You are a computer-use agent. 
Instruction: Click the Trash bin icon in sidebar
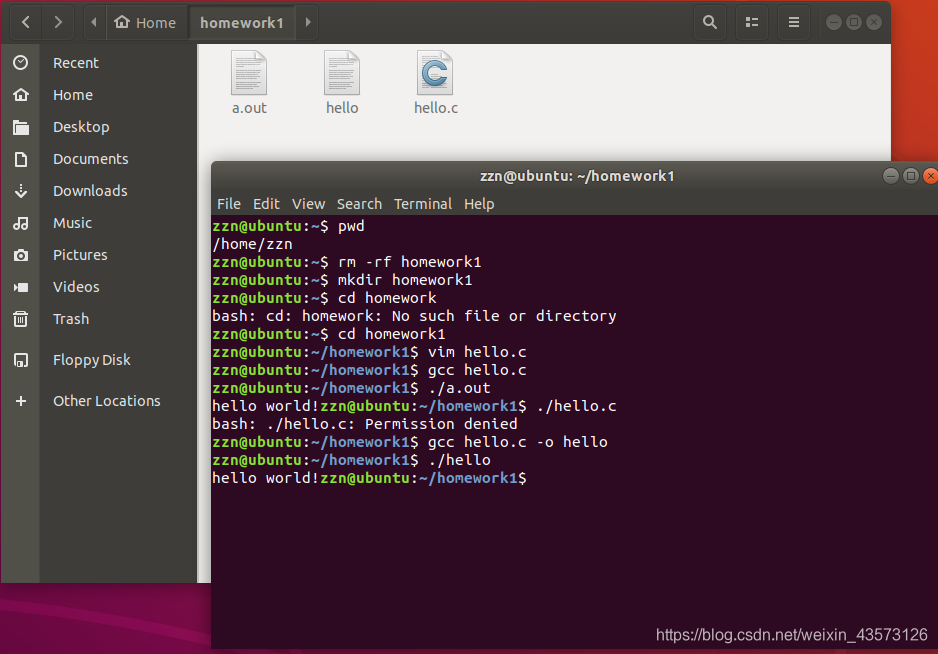coord(21,319)
